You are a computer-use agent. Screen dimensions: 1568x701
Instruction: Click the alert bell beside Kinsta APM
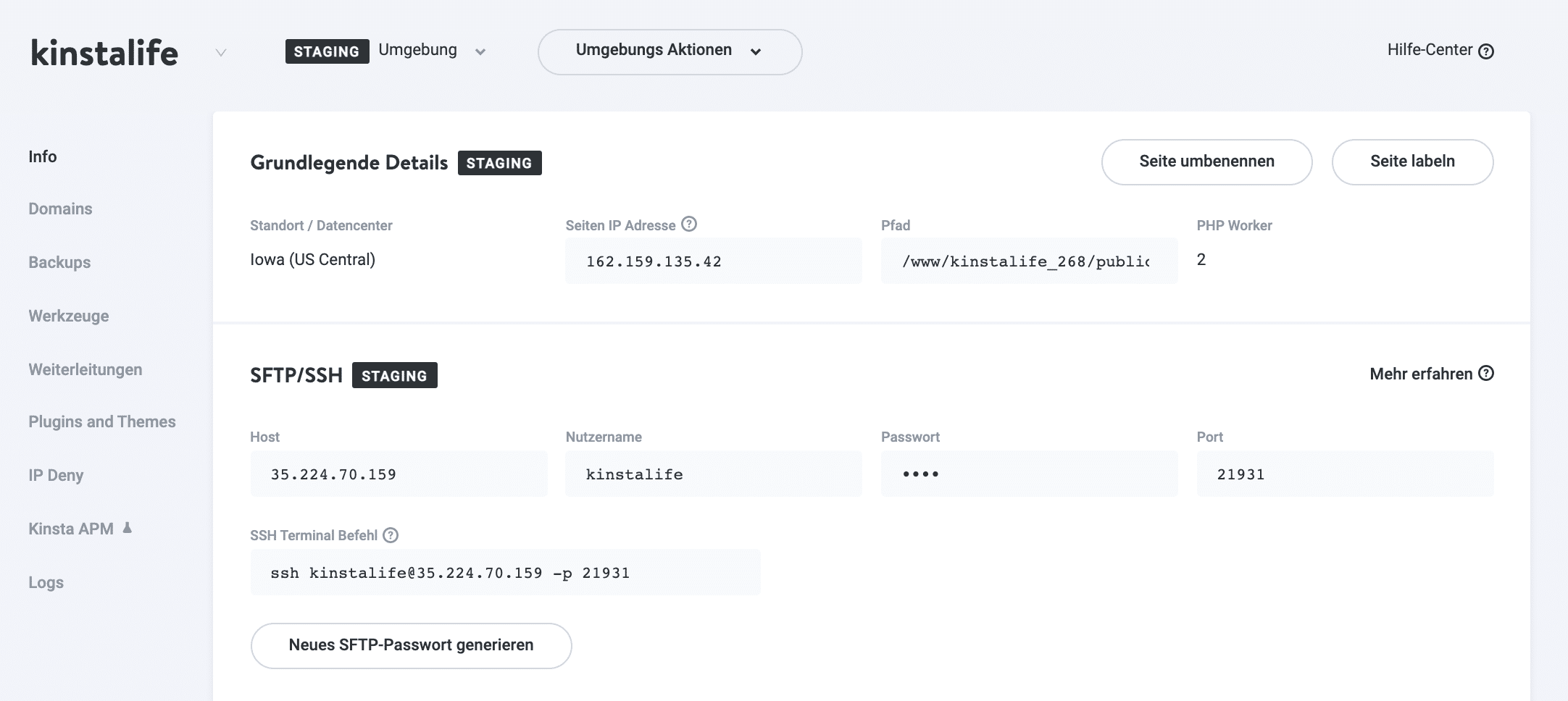pos(128,528)
